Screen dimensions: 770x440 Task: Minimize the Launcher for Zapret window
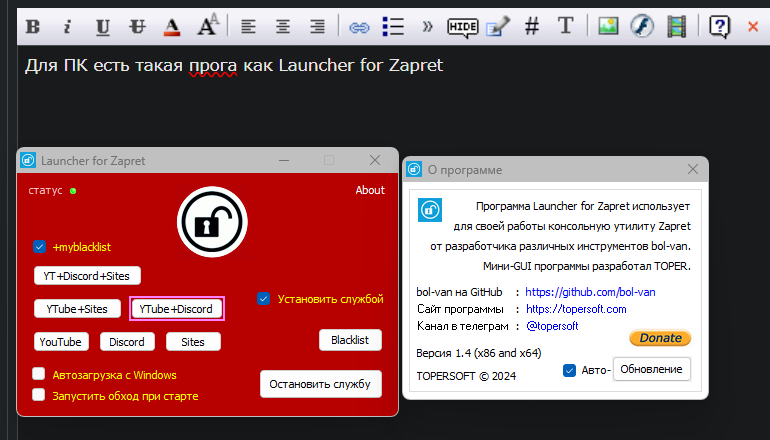tap(284, 160)
